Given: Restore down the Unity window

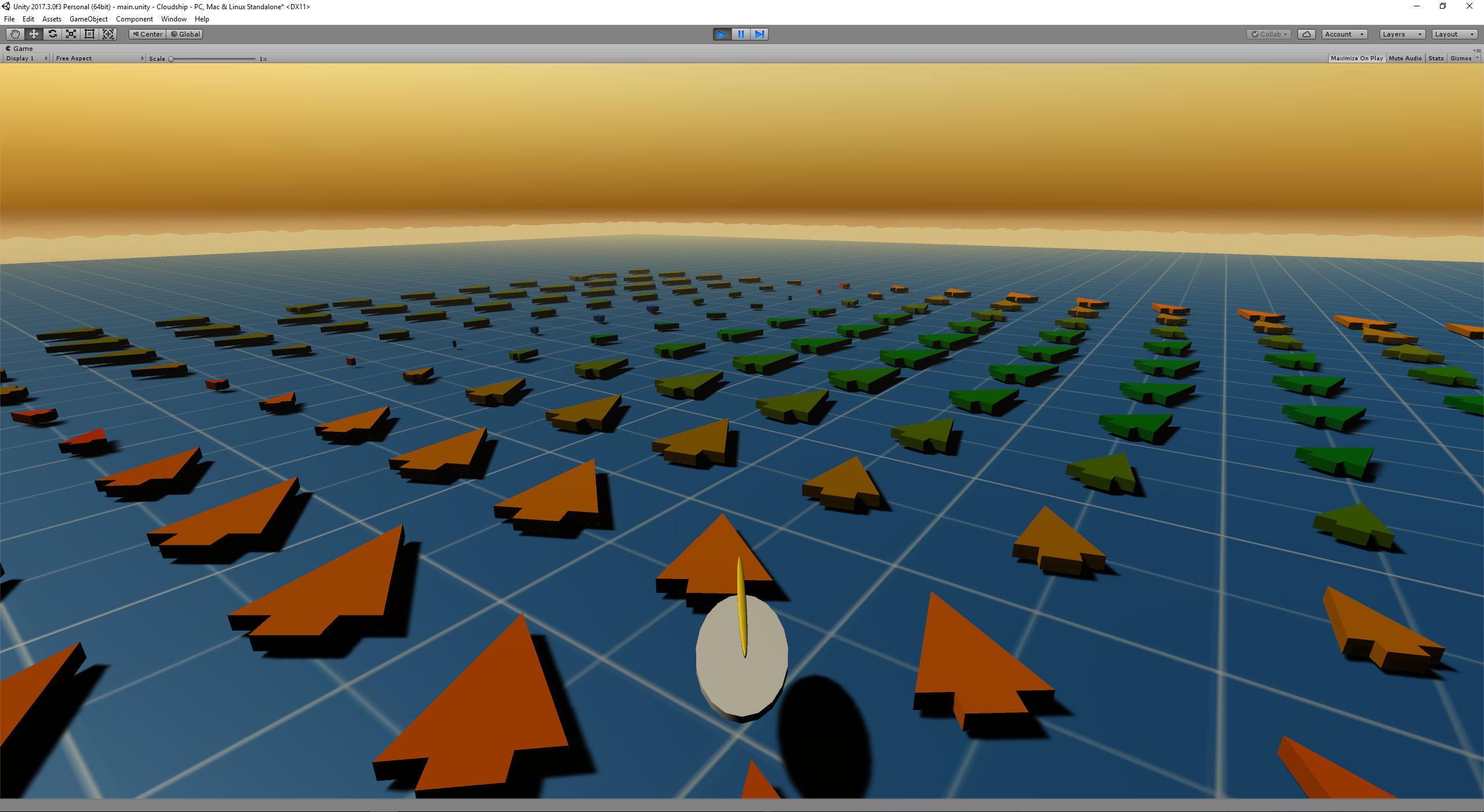Looking at the screenshot, I should (x=1443, y=6).
